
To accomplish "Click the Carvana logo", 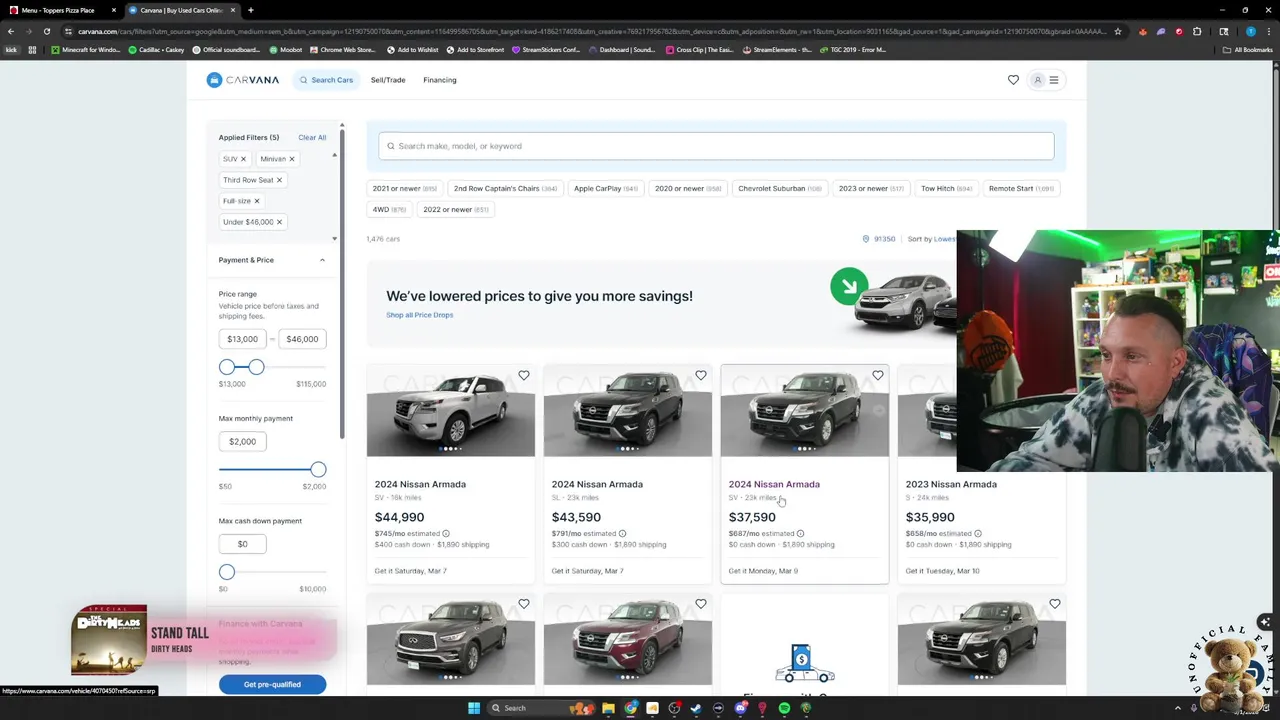I will pyautogui.click(x=243, y=80).
